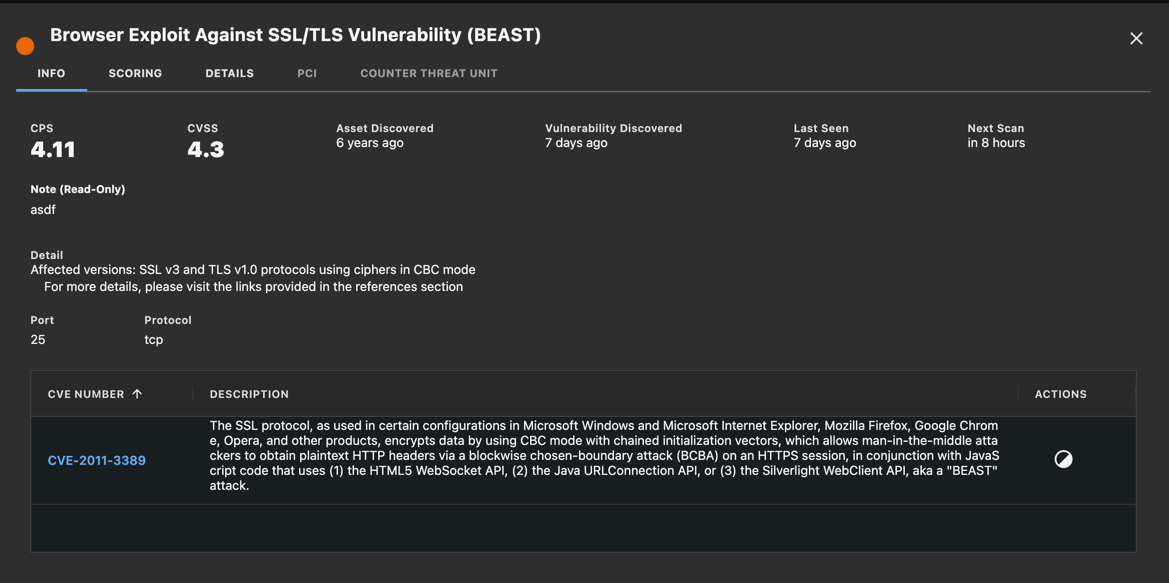Click the CPS score 4.11
1169x583 pixels.
tap(53, 150)
